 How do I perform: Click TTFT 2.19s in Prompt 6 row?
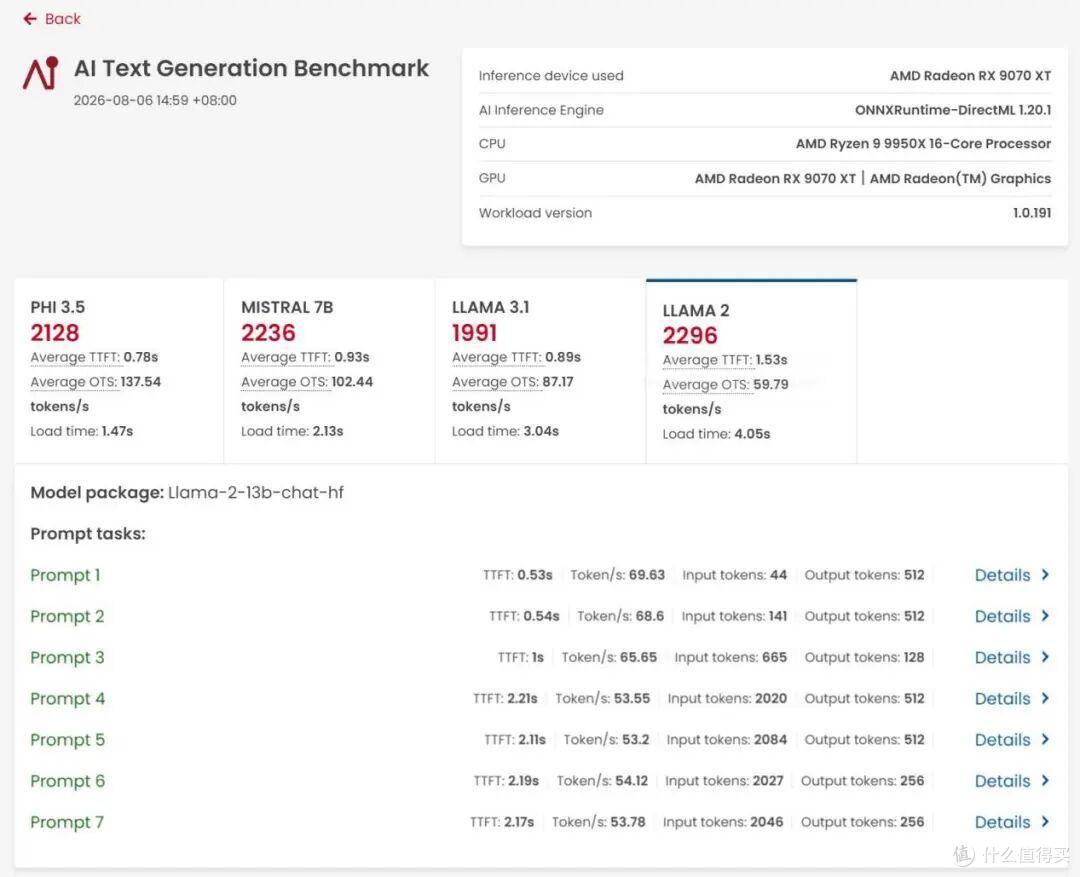coord(506,781)
